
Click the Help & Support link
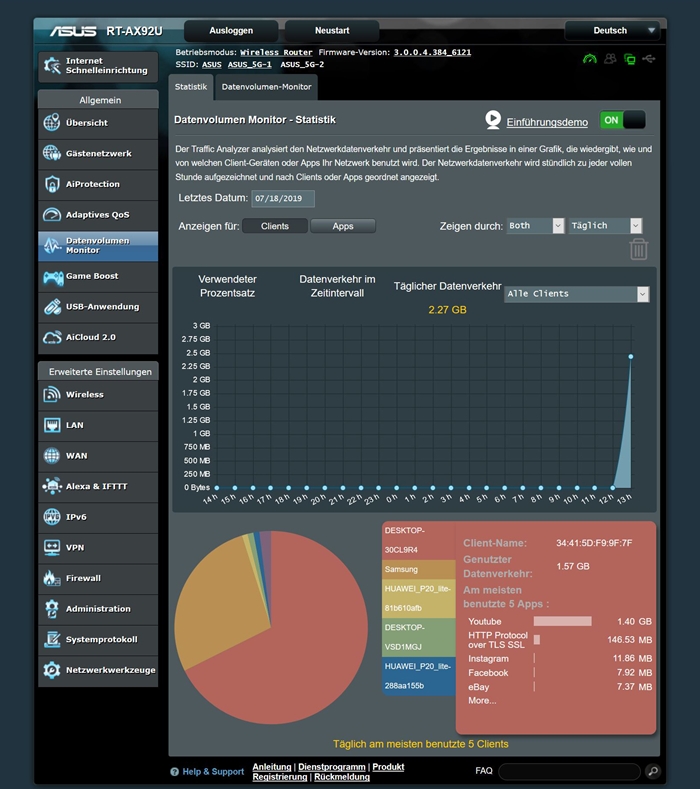(x=213, y=771)
